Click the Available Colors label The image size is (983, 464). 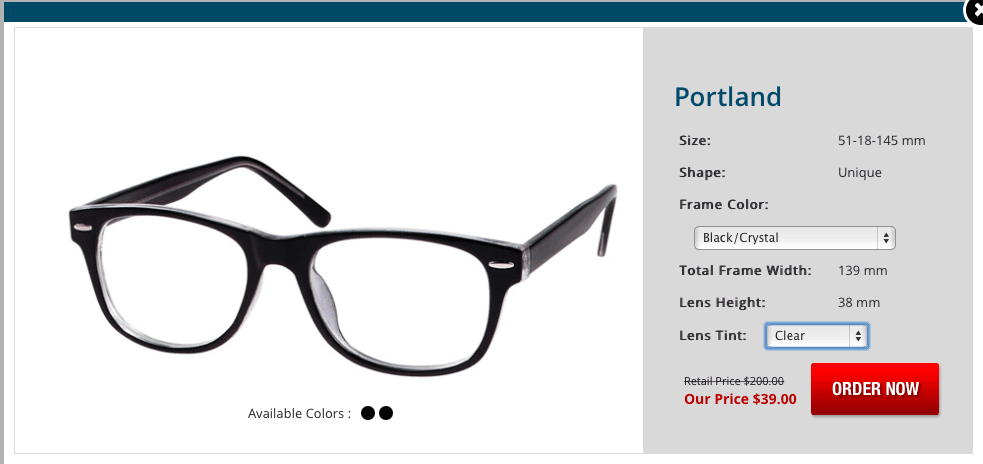(x=300, y=414)
